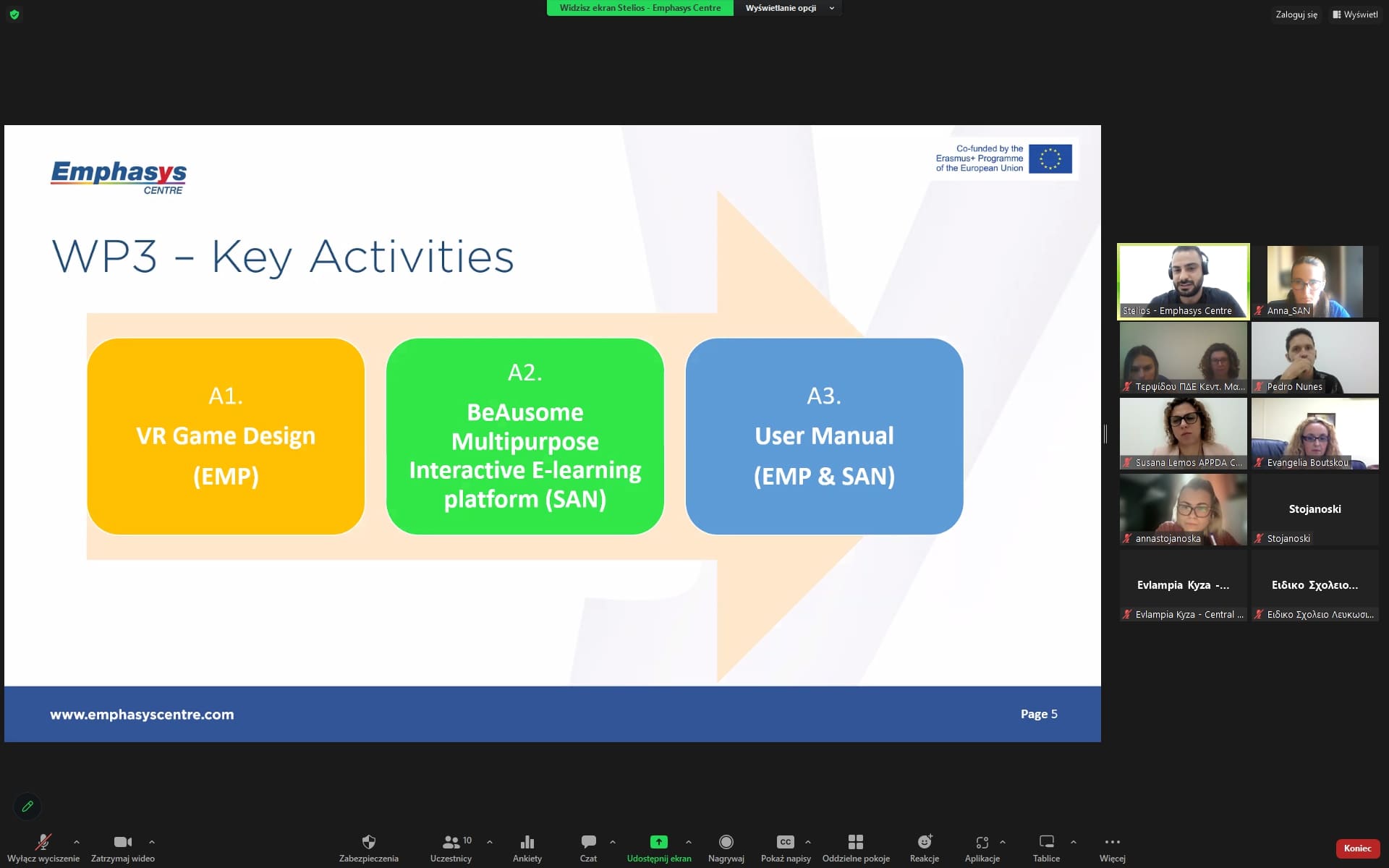Click WP3 – Key Activities slide title
Viewport: 1389px width, 868px height.
(x=283, y=257)
